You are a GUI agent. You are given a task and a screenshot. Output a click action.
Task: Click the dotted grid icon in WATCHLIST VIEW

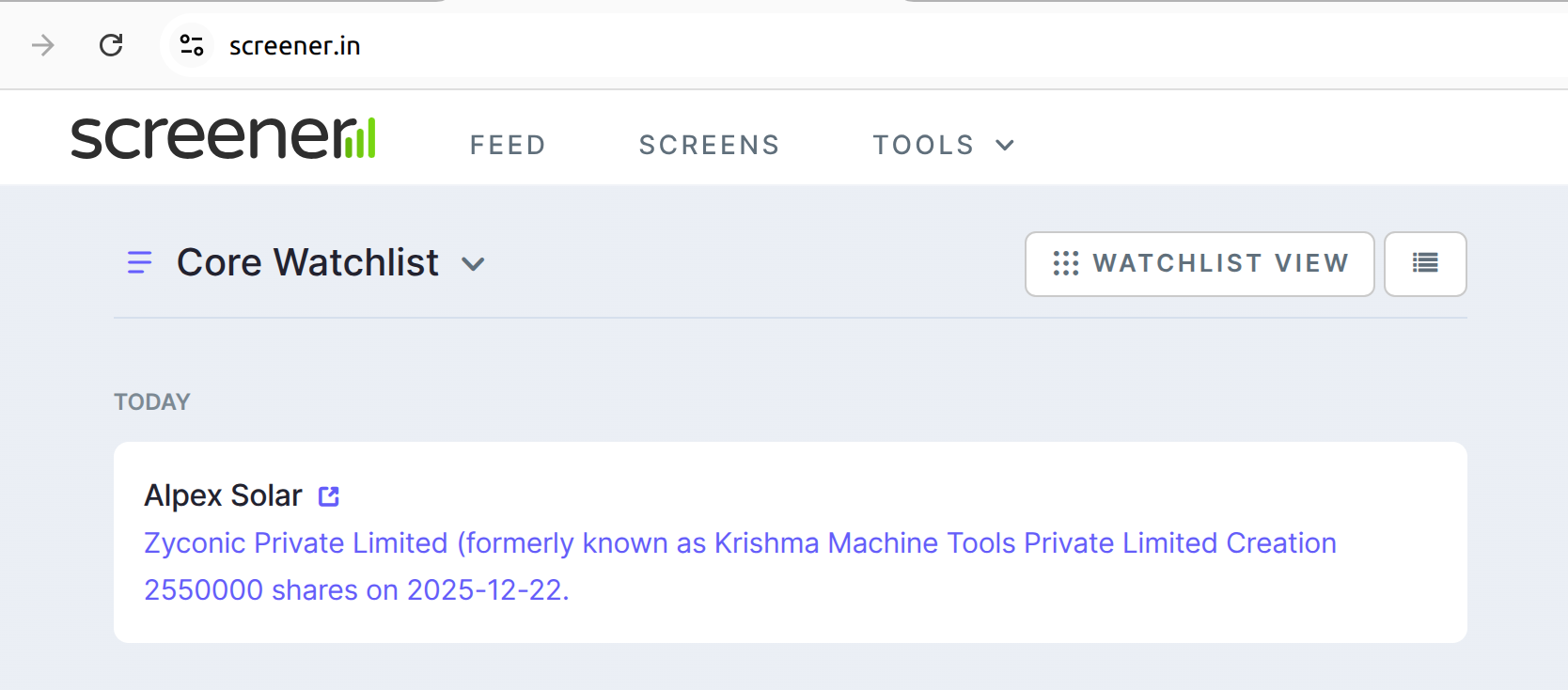pyautogui.click(x=1065, y=263)
